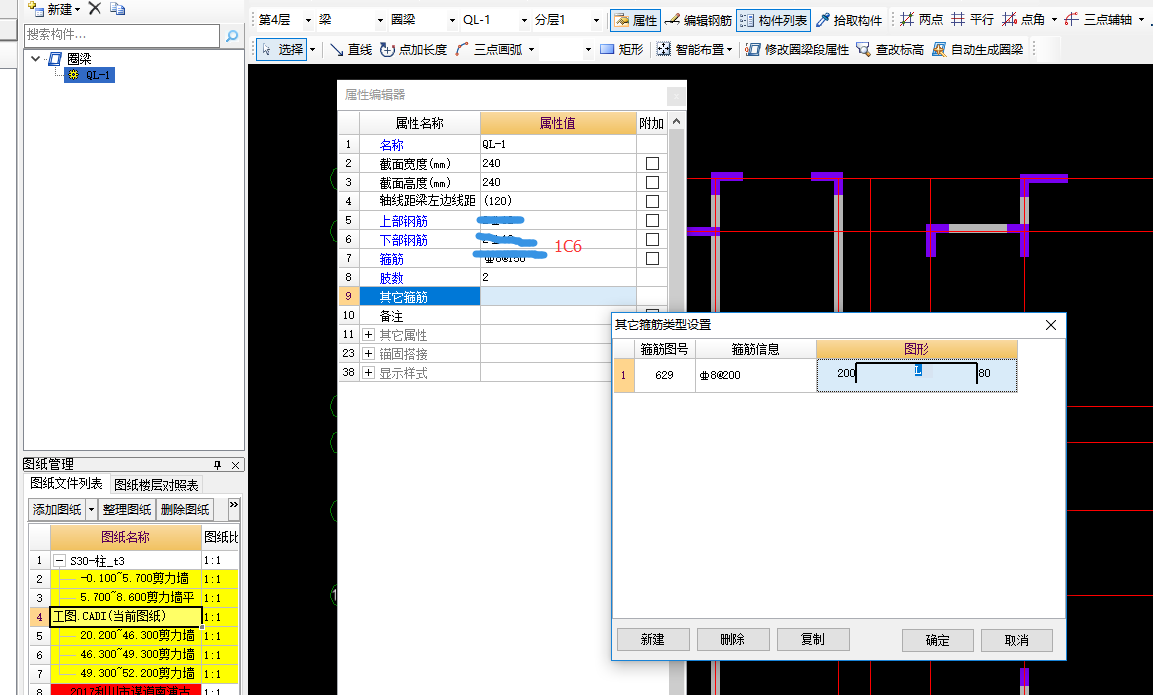1153x695 pixels.
Task: Confirm with the 确定 button
Action: [938, 641]
